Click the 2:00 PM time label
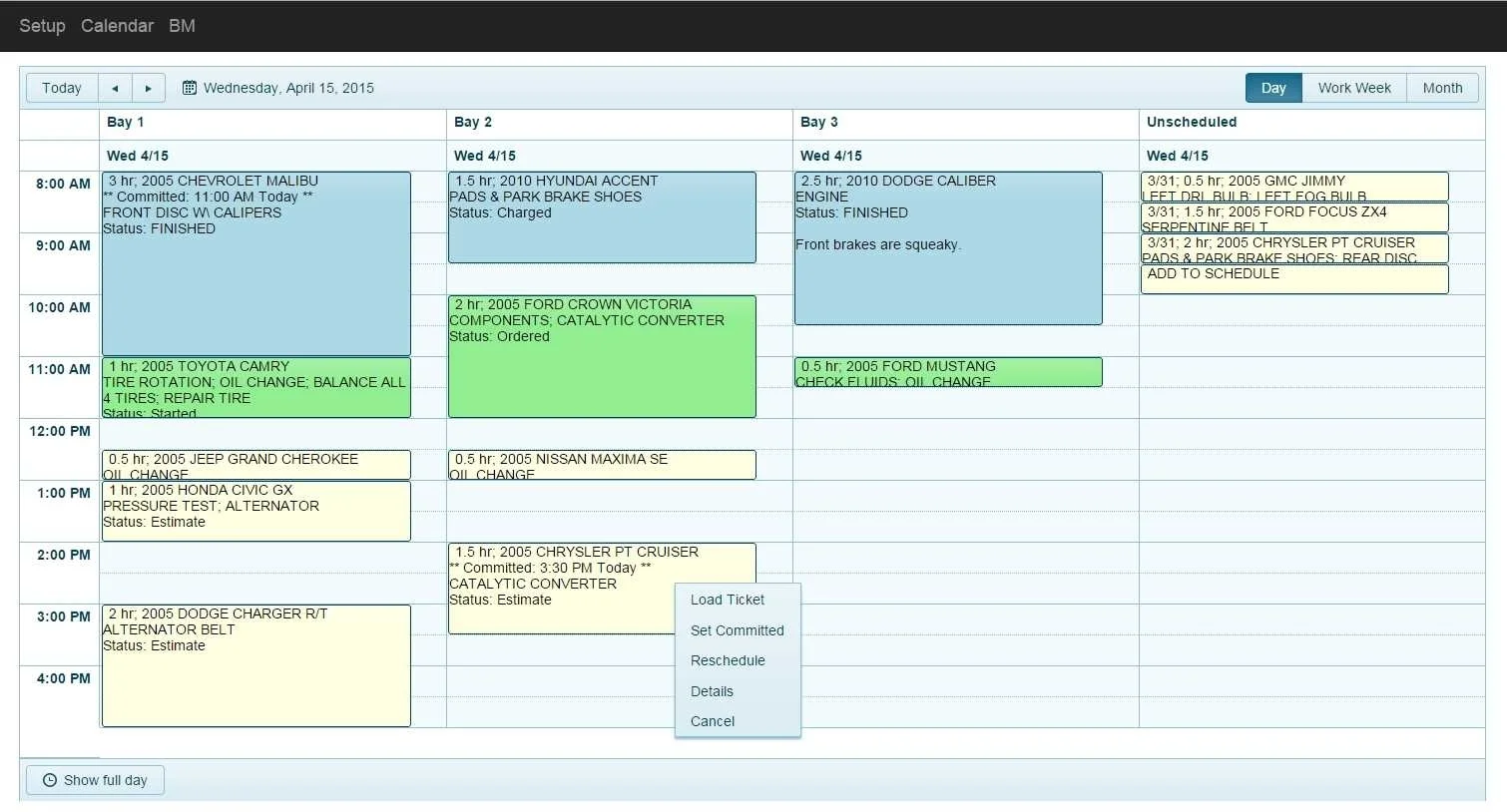This screenshot has width=1507, height=812. click(x=64, y=555)
